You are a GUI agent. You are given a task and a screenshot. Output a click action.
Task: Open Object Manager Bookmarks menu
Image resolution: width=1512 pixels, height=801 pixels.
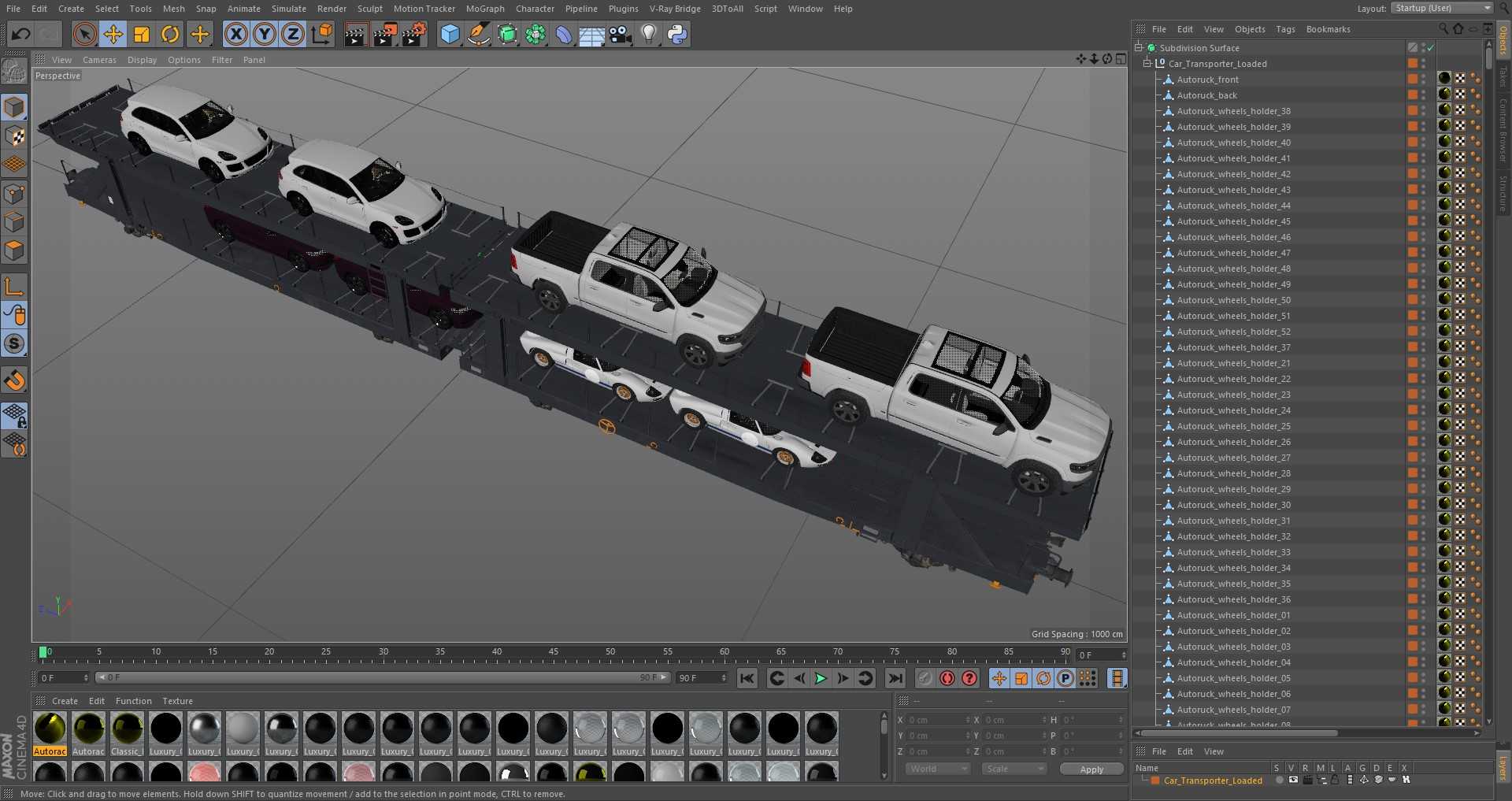[1328, 29]
